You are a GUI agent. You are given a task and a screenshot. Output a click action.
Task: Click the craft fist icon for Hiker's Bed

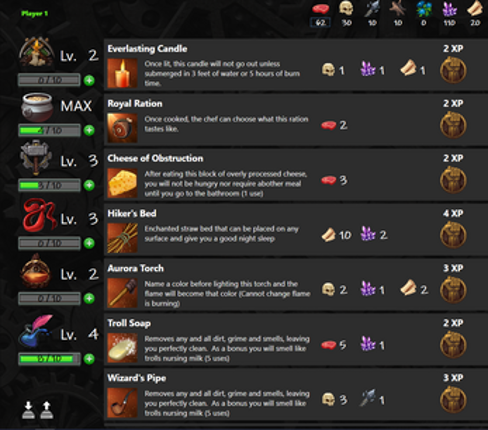pos(453,235)
